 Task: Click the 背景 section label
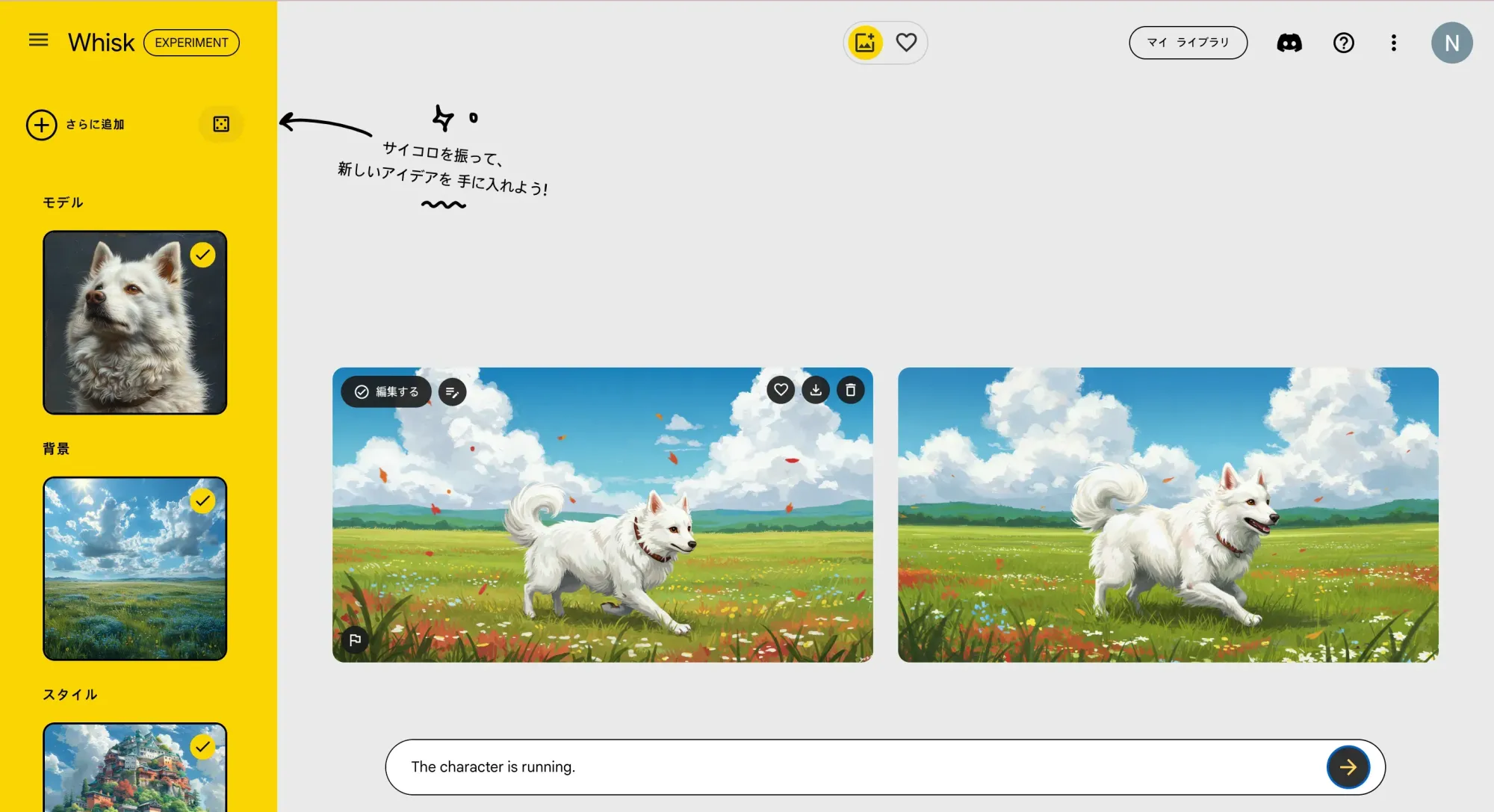coord(56,448)
